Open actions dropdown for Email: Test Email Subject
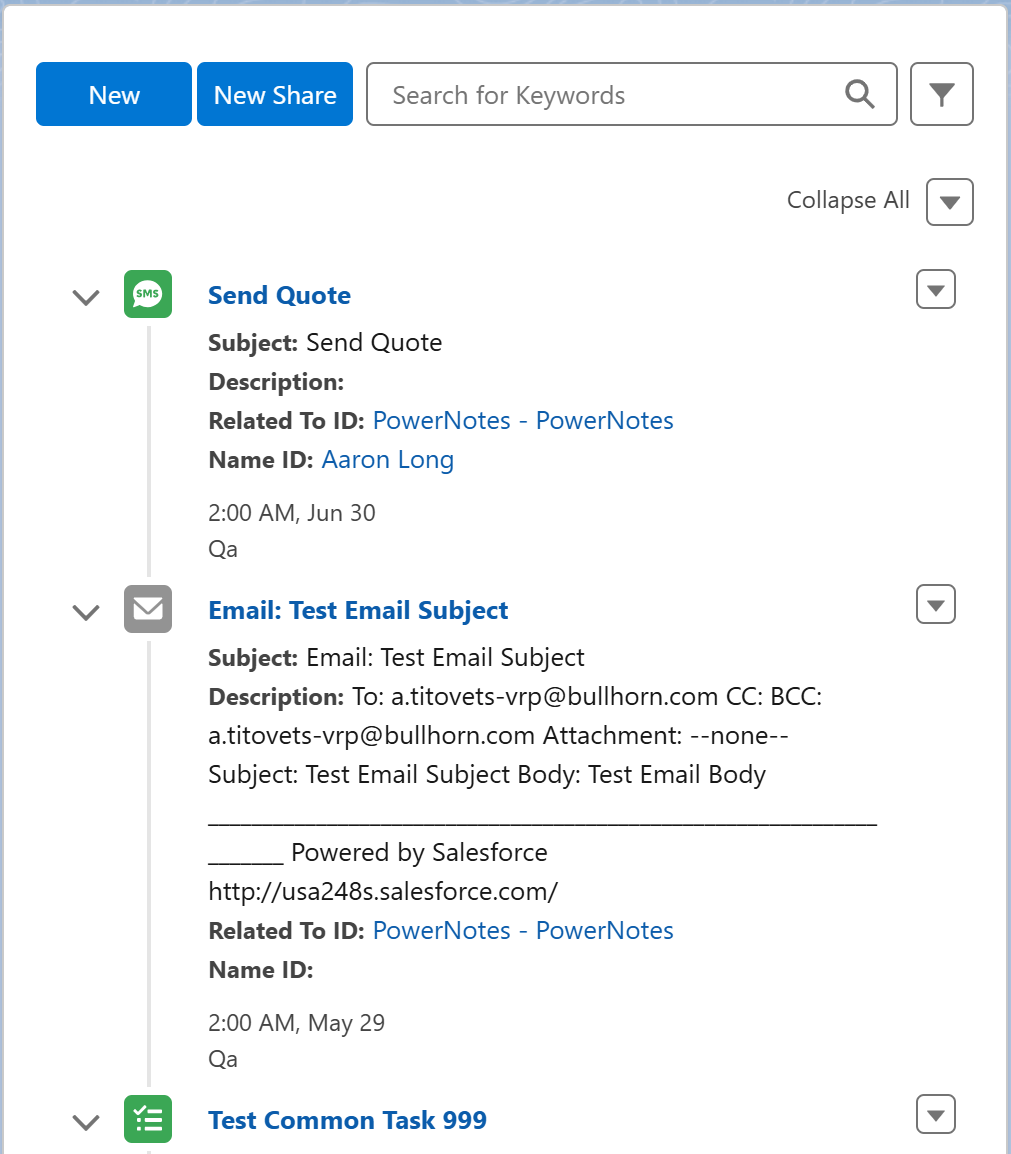This screenshot has width=1011, height=1154. tap(936, 604)
